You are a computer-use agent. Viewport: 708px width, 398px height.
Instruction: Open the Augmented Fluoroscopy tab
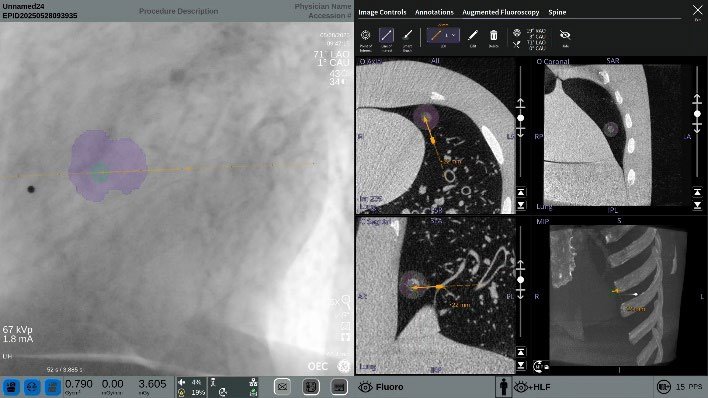pos(500,12)
